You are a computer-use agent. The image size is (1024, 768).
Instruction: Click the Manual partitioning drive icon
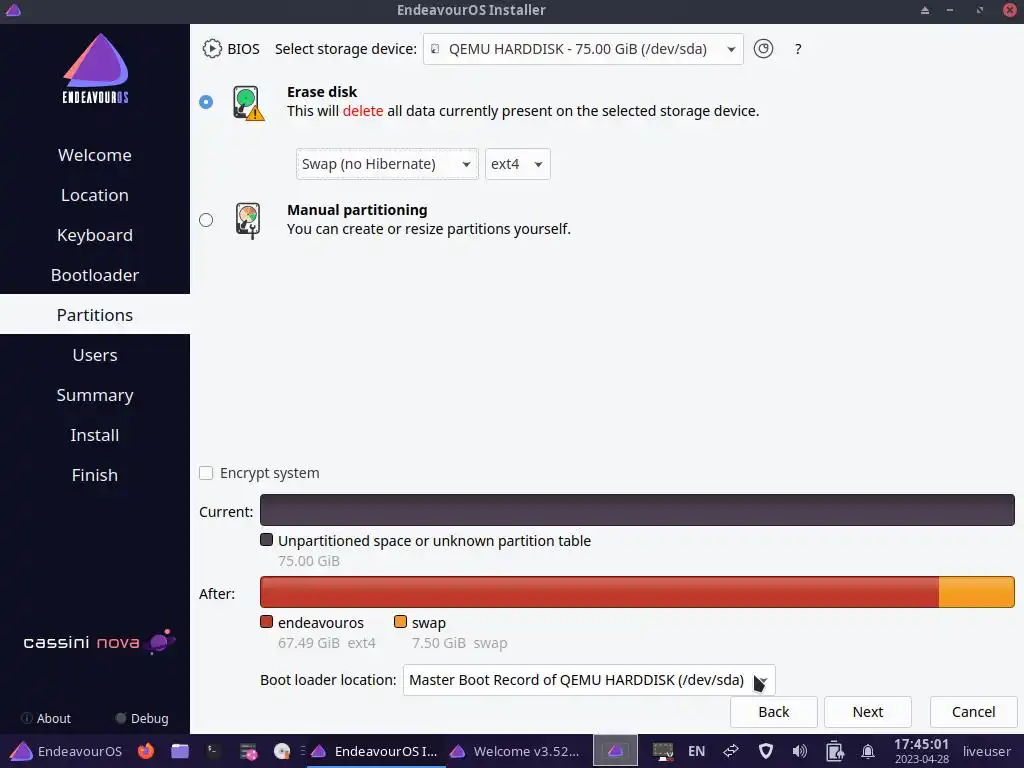[248, 221]
